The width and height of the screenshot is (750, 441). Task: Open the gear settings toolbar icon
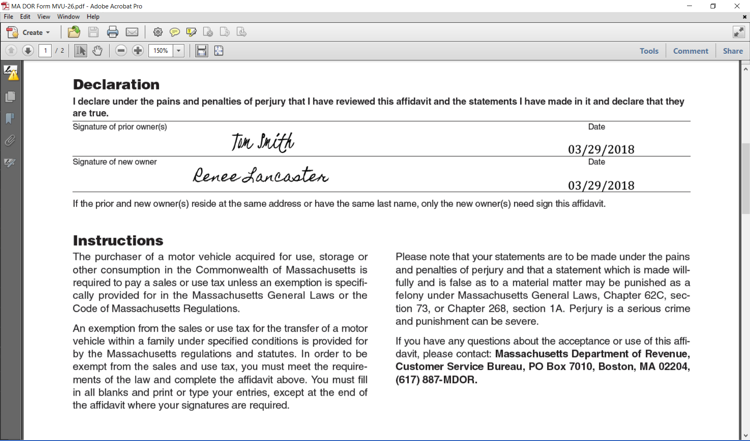pyautogui.click(x=158, y=32)
